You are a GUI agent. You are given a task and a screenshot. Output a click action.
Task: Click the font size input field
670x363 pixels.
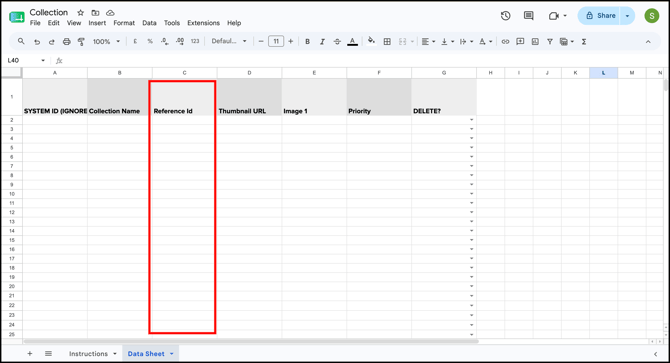[x=276, y=41]
